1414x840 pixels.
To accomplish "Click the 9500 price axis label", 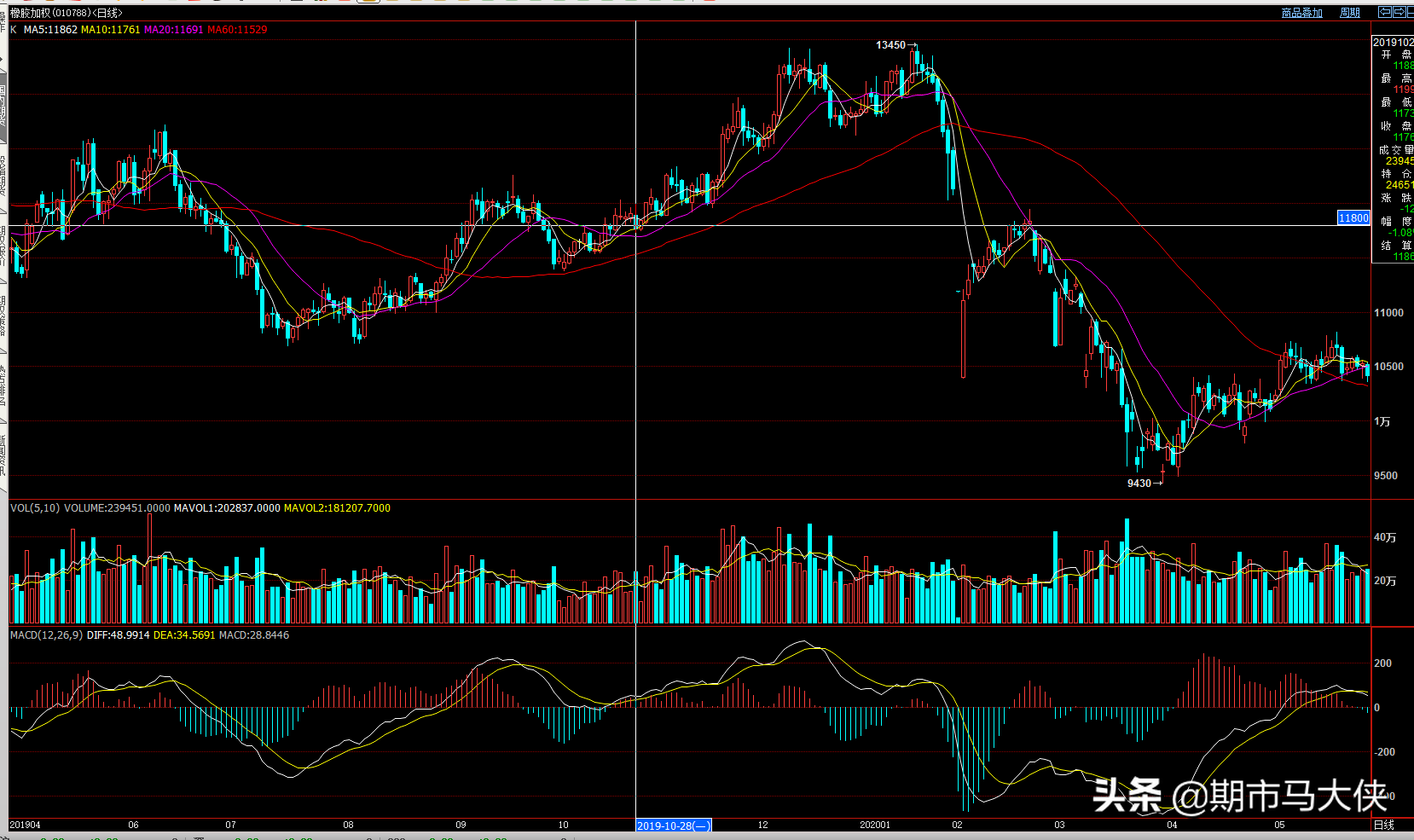I will (x=1386, y=475).
